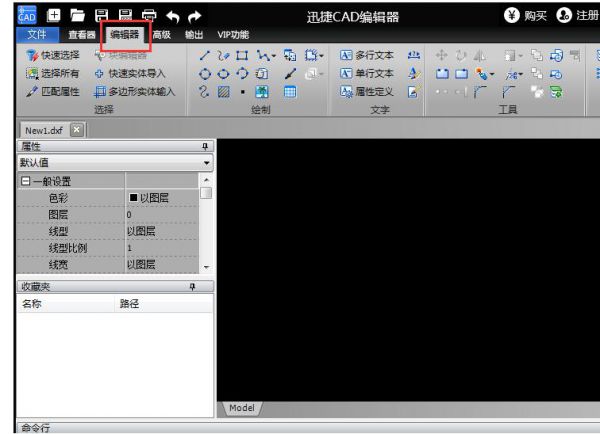Click the print icon in quick access bar
The image size is (600, 434).
[146, 14]
